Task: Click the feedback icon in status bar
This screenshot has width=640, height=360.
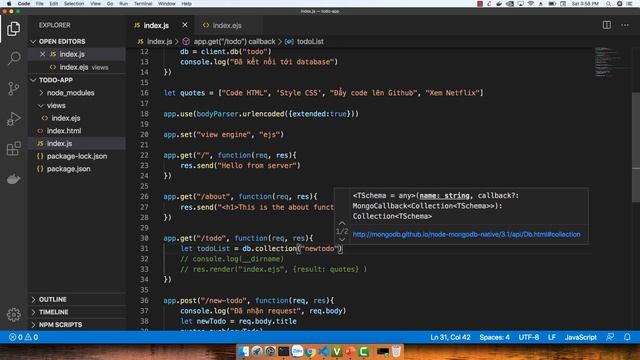Action: coord(610,337)
